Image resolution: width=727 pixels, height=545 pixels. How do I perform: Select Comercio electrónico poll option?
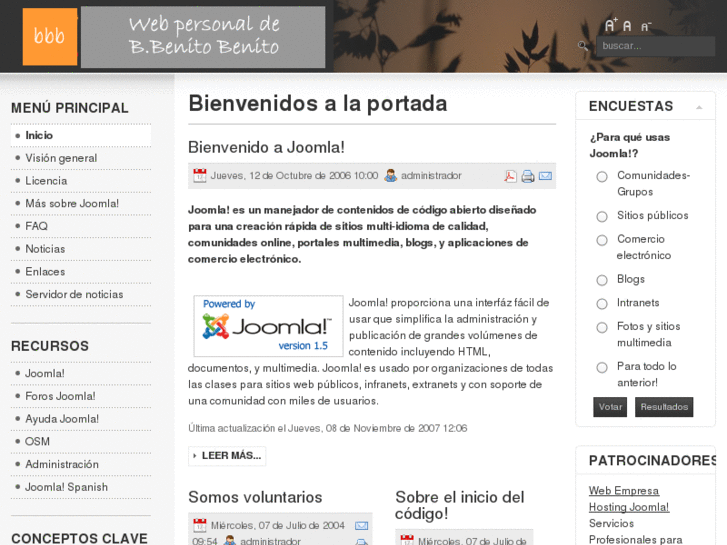[602, 240]
